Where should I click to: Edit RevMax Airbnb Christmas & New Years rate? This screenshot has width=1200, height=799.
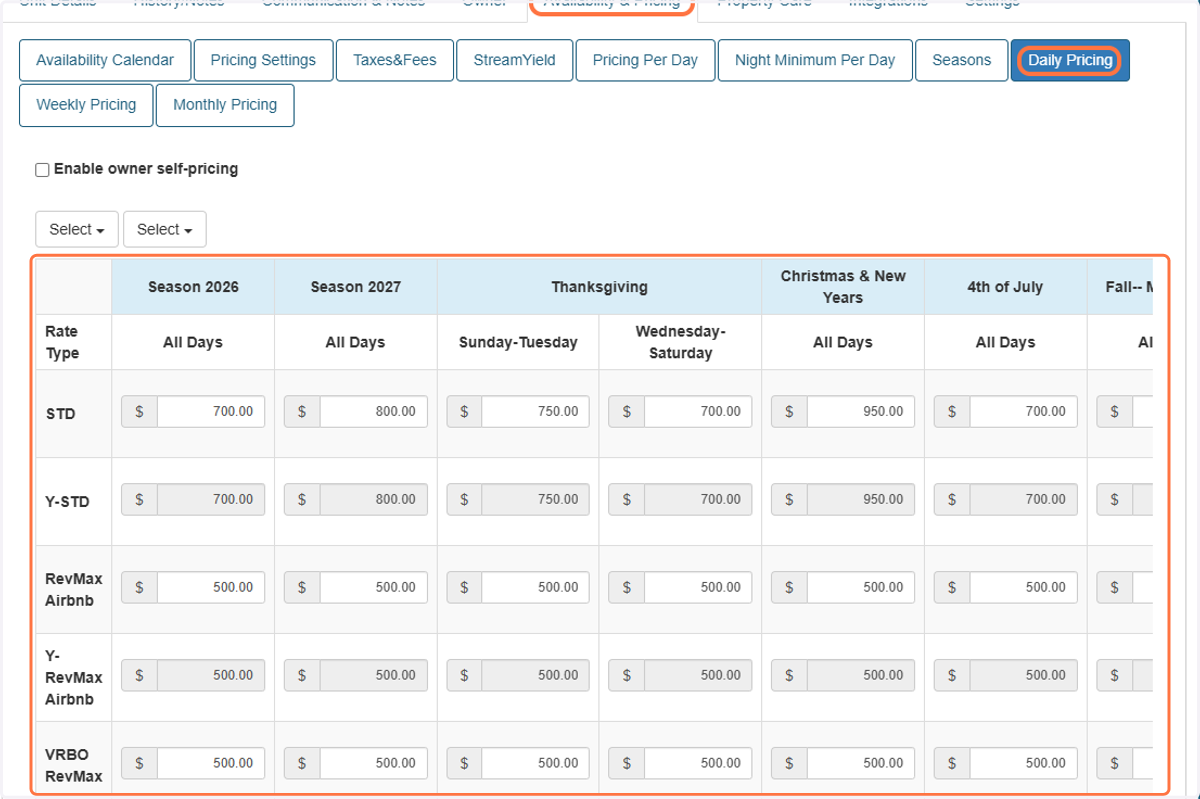[x=861, y=587]
